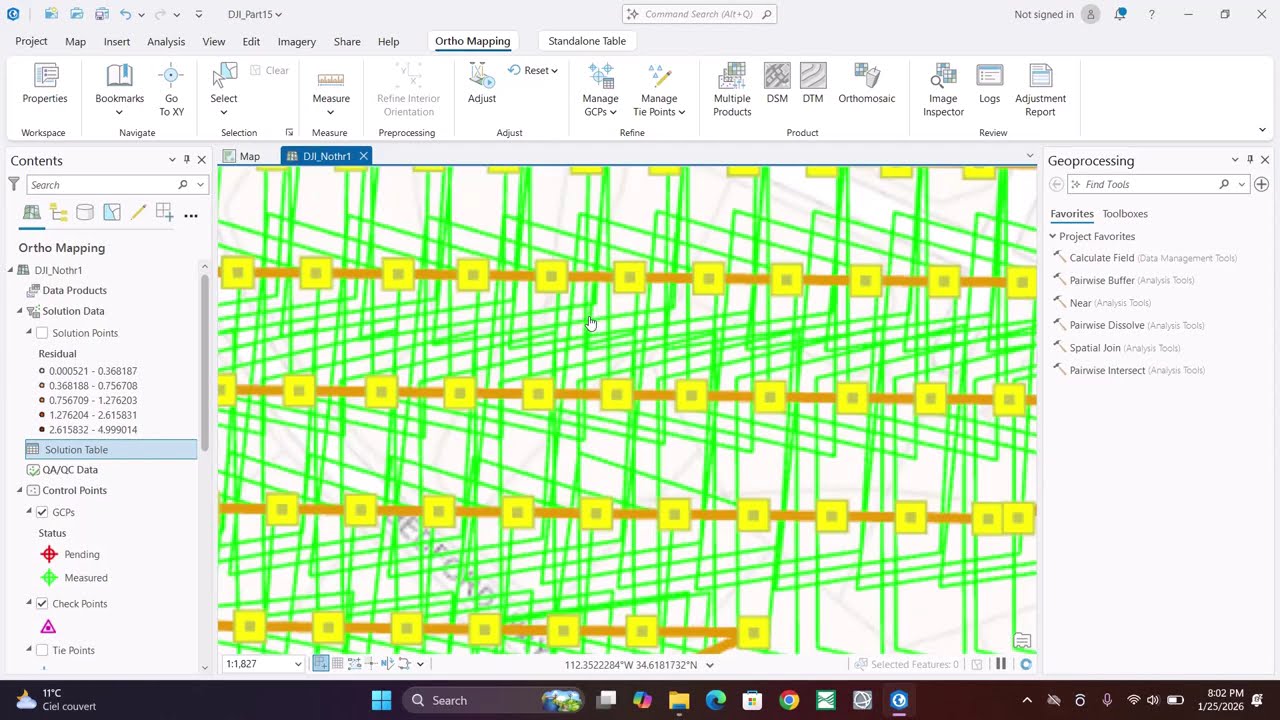Toggle Solution Points layer visibility
The width and height of the screenshot is (1280, 720).
point(42,333)
